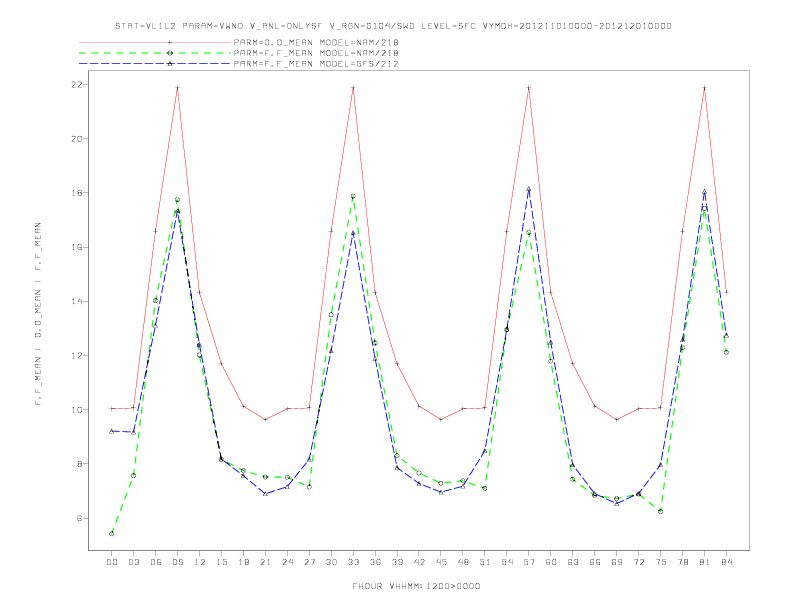Screen dimensions: 792x612
Task: Click y-axis tick label 20
Action: tap(76, 139)
